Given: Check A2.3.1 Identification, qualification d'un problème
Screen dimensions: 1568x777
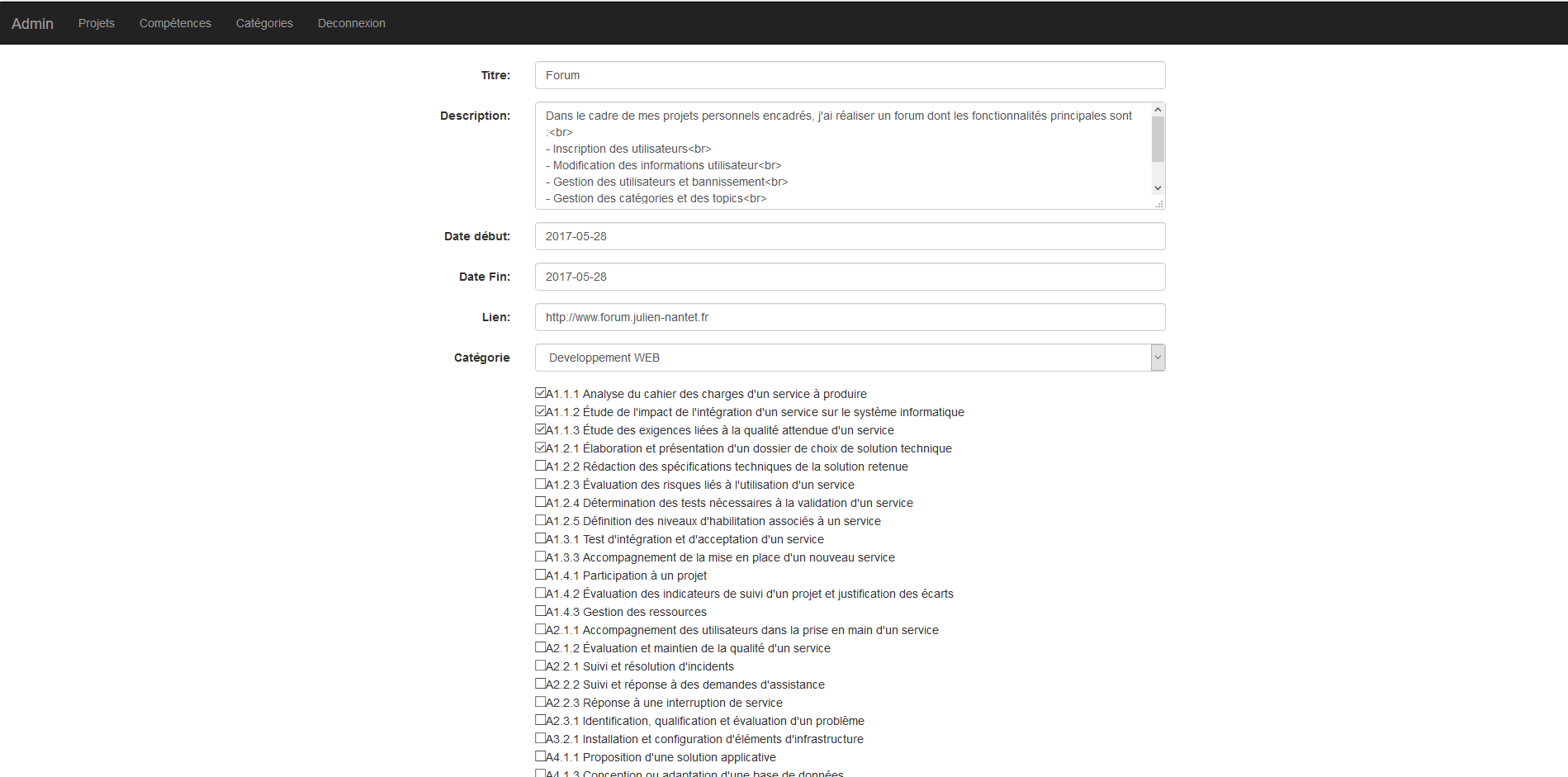Looking at the screenshot, I should (540, 720).
